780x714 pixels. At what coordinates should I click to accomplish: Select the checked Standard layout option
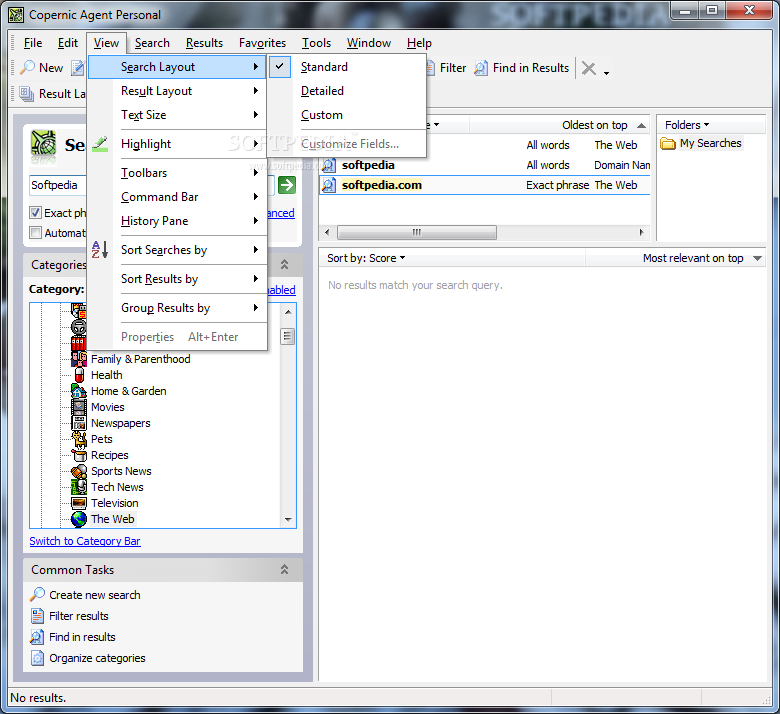[x=347, y=67]
